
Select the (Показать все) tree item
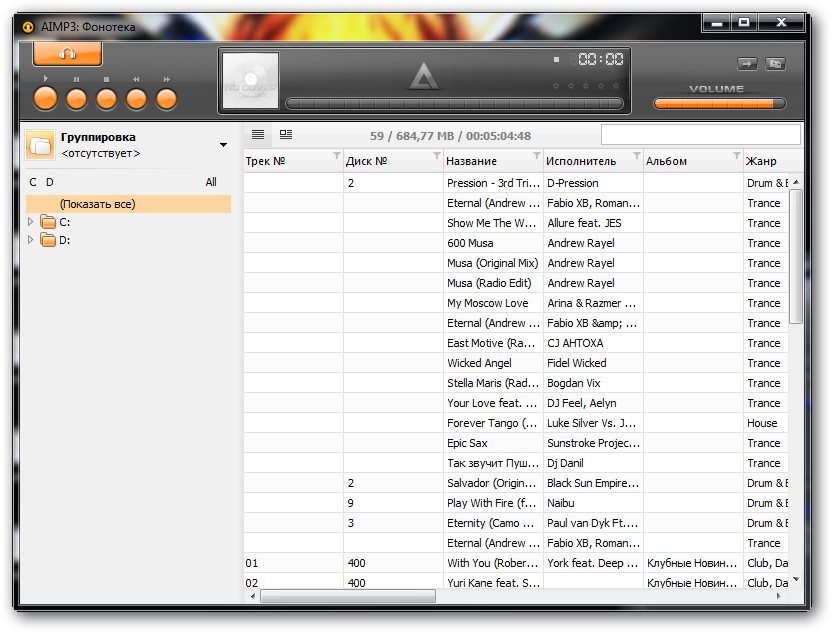[x=97, y=204]
